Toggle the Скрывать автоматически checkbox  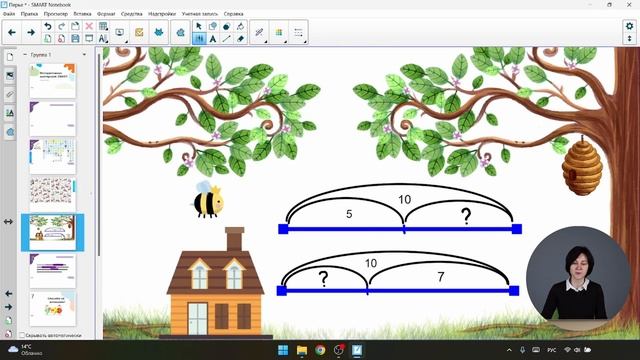(x=22, y=335)
